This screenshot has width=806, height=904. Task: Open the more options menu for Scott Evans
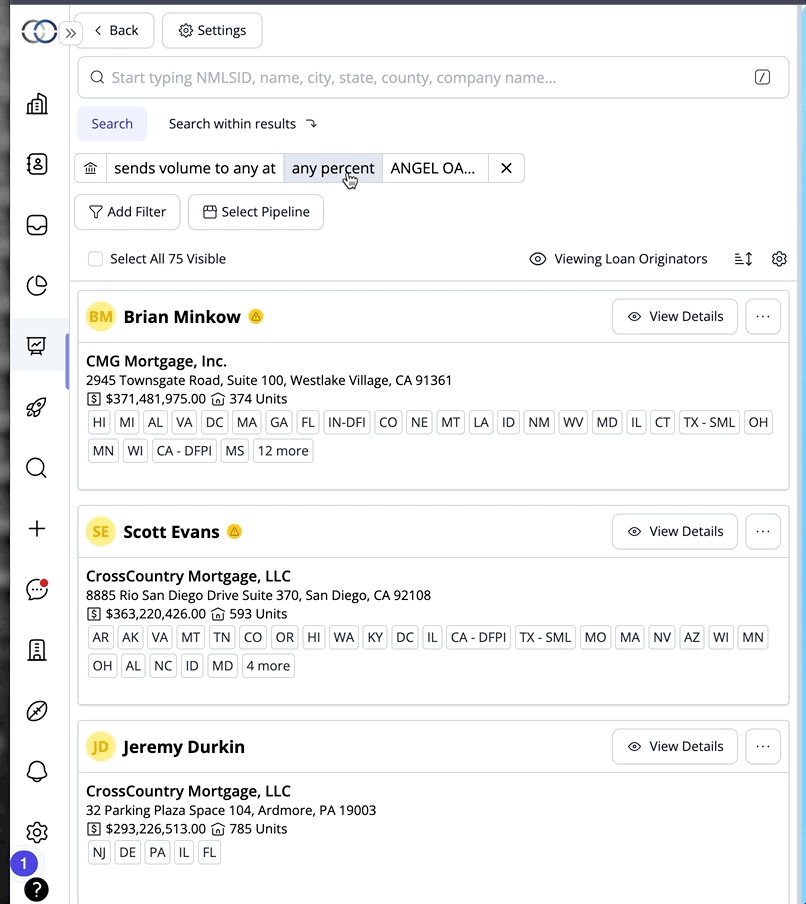(x=763, y=532)
